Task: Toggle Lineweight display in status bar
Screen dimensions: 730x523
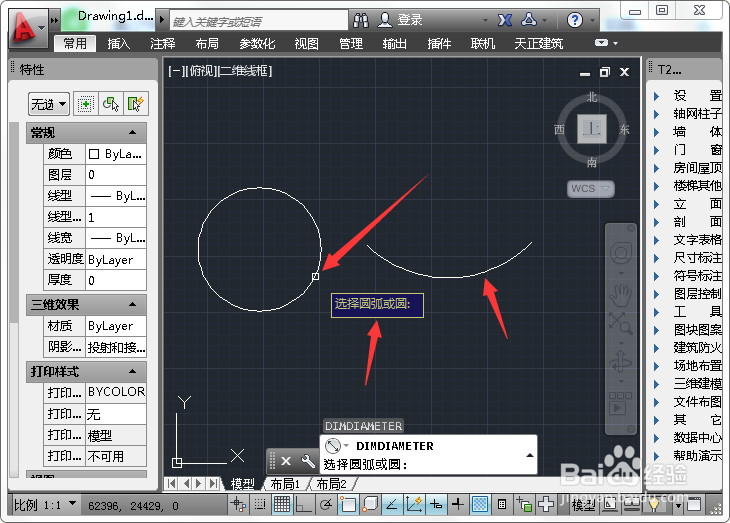Action: point(458,504)
